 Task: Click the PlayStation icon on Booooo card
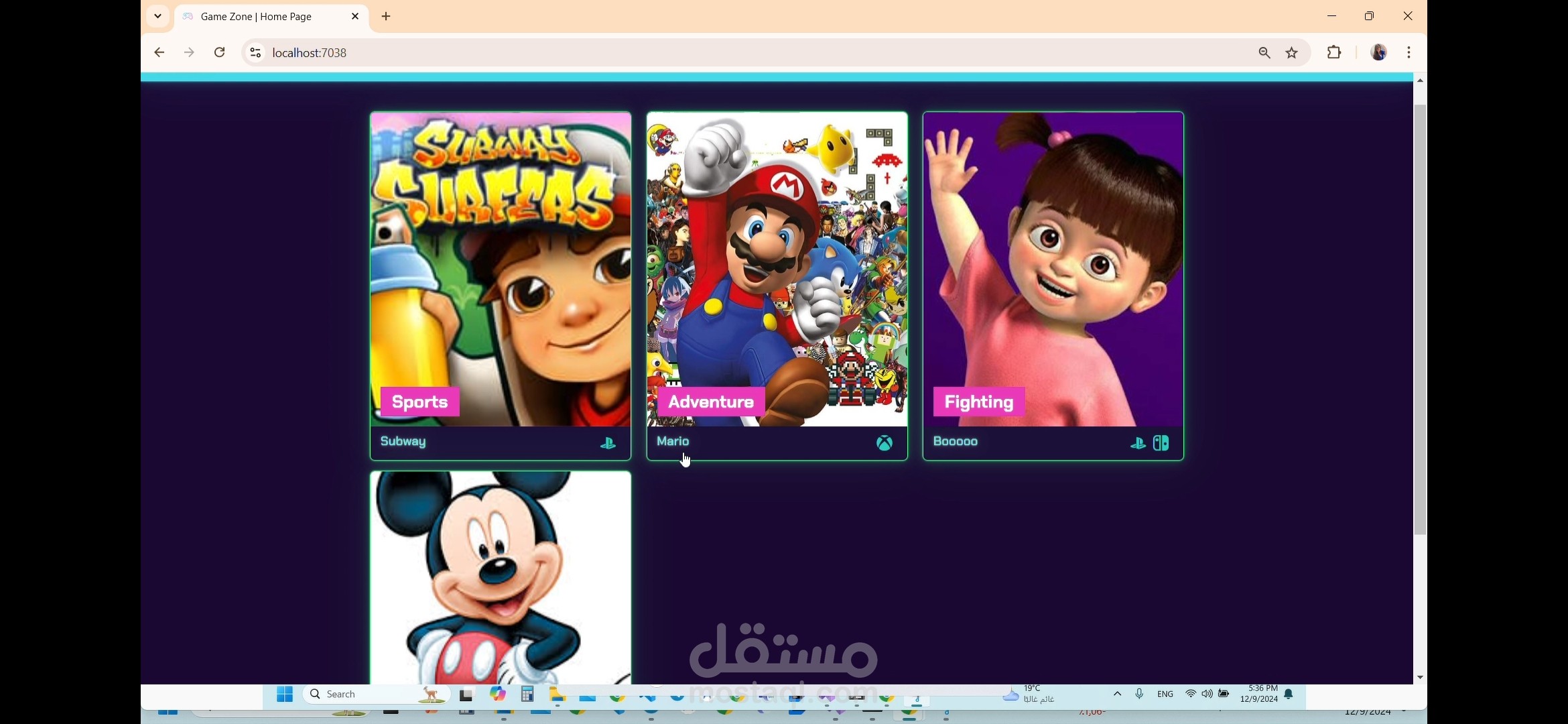[1137, 443]
